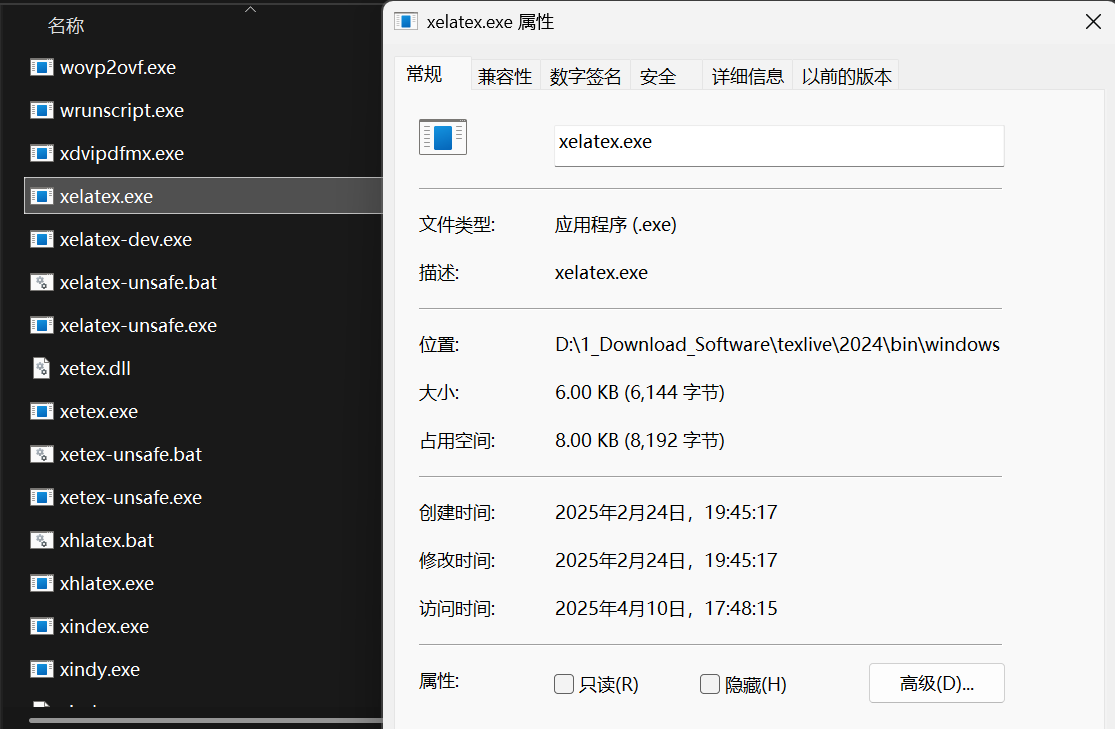The image size is (1115, 729).
Task: Click the wovp2ovf.exe file icon
Action: (41, 68)
